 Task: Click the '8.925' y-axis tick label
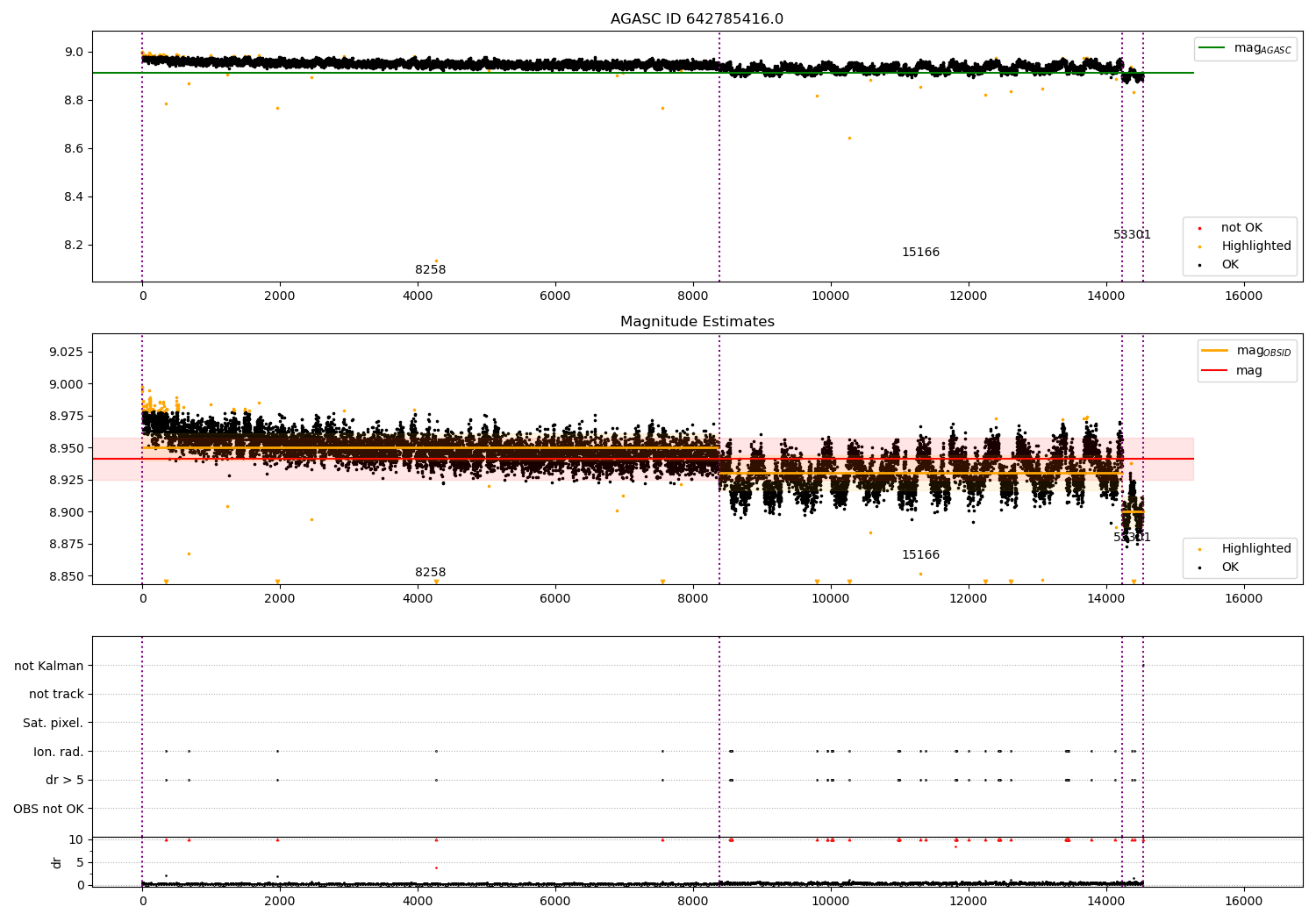pyautogui.click(x=67, y=481)
